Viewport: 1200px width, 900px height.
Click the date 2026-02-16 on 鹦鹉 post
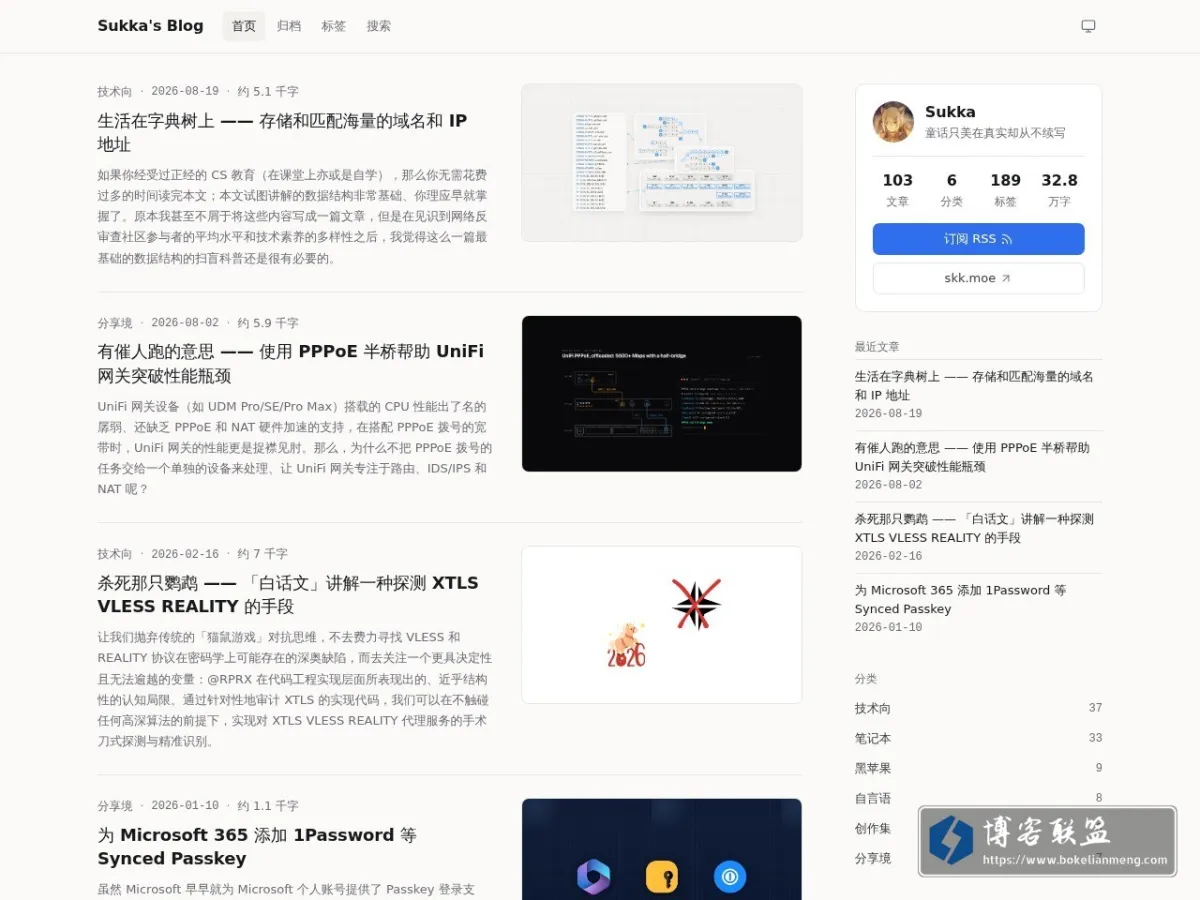point(185,553)
